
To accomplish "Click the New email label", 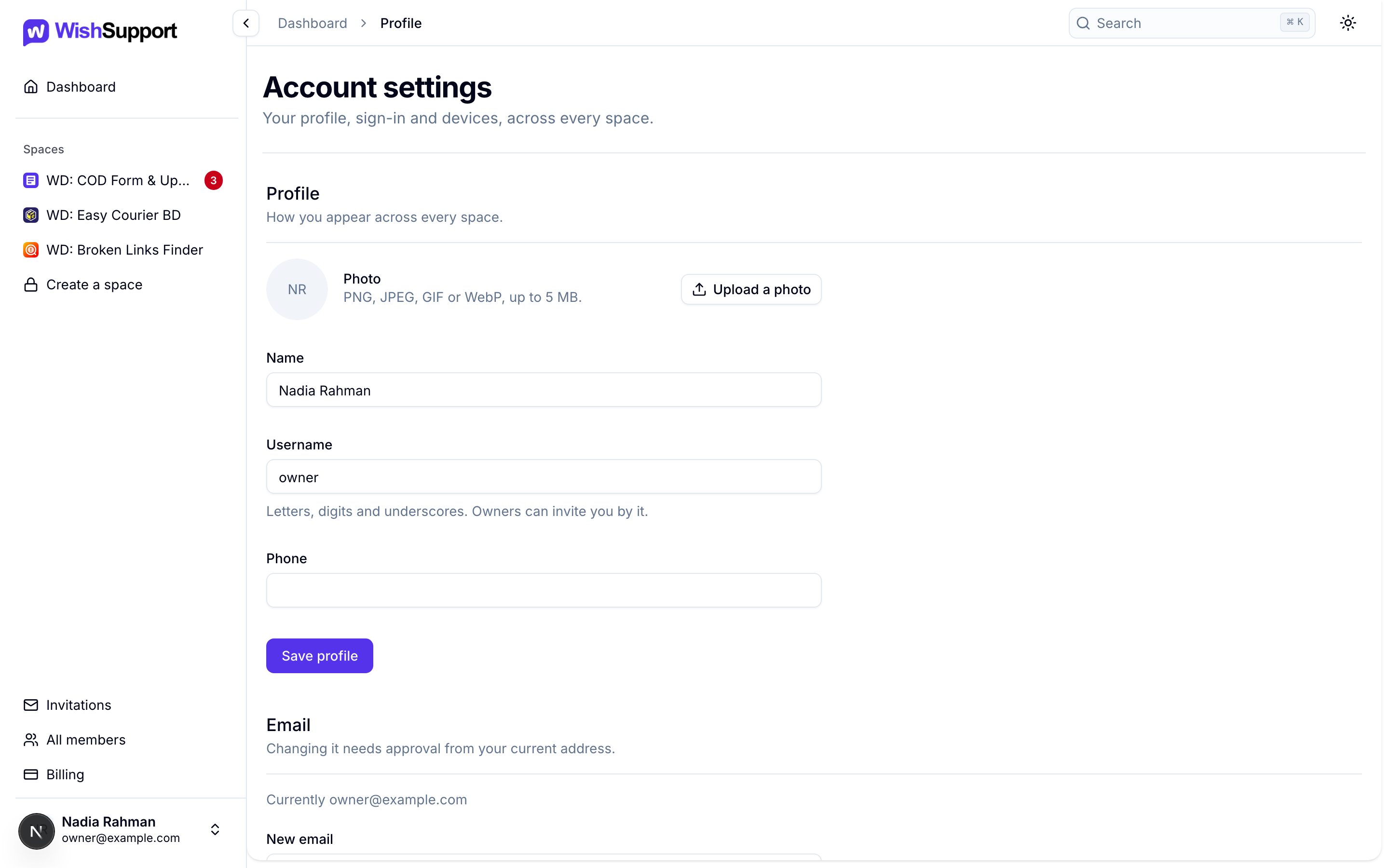I will click(x=300, y=839).
